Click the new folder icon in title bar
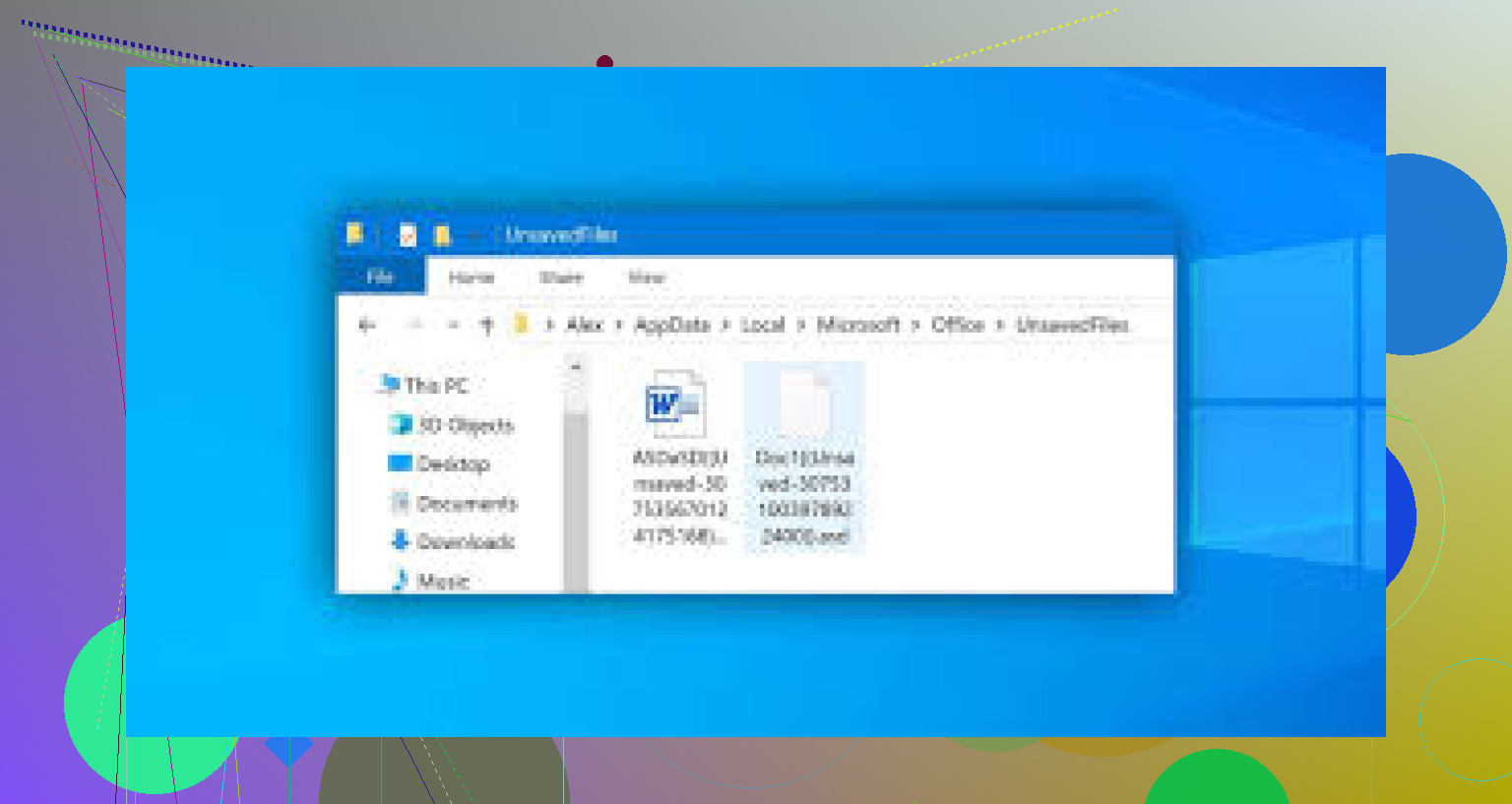 click(442, 235)
